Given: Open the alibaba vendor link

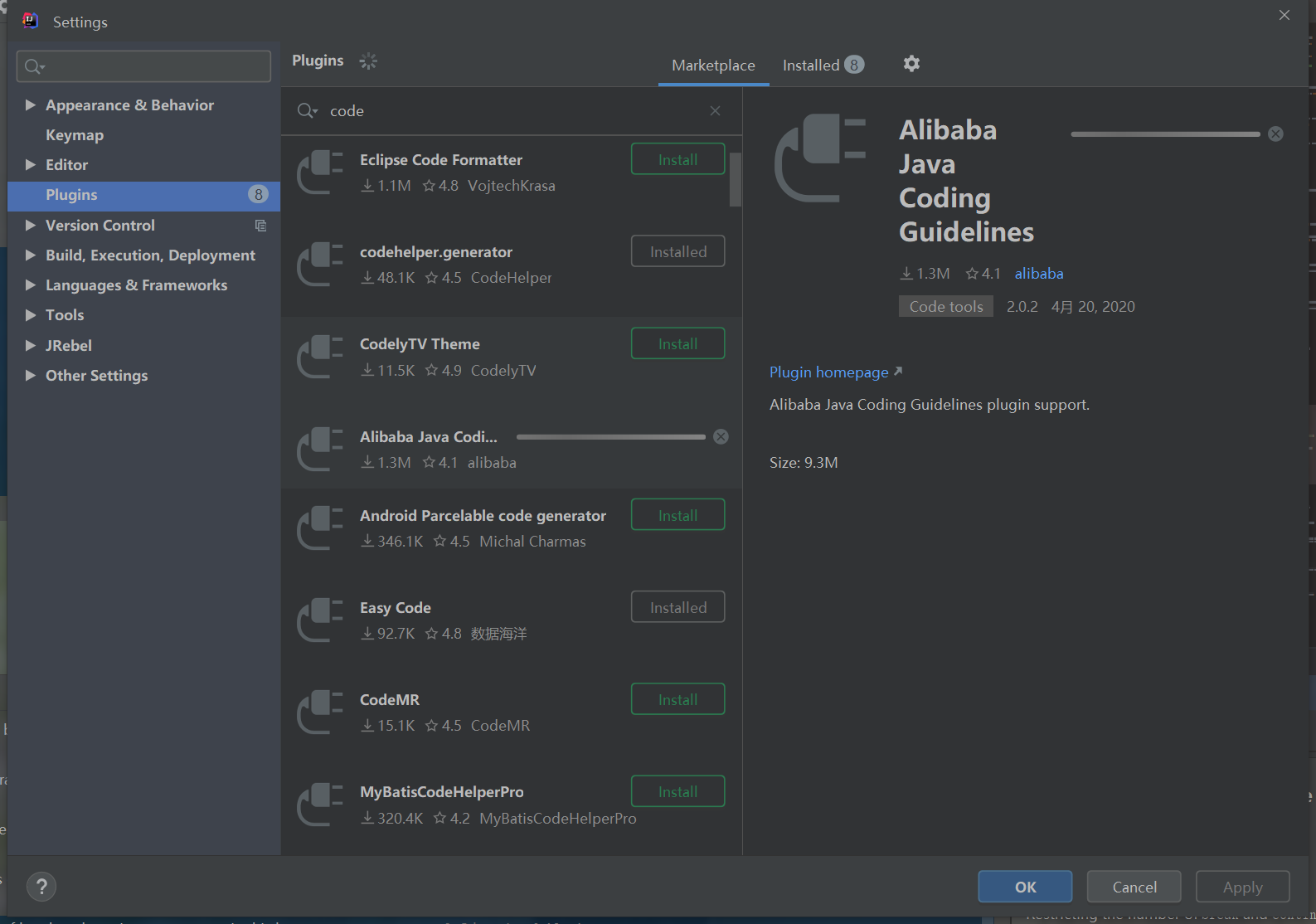Looking at the screenshot, I should click(1039, 273).
